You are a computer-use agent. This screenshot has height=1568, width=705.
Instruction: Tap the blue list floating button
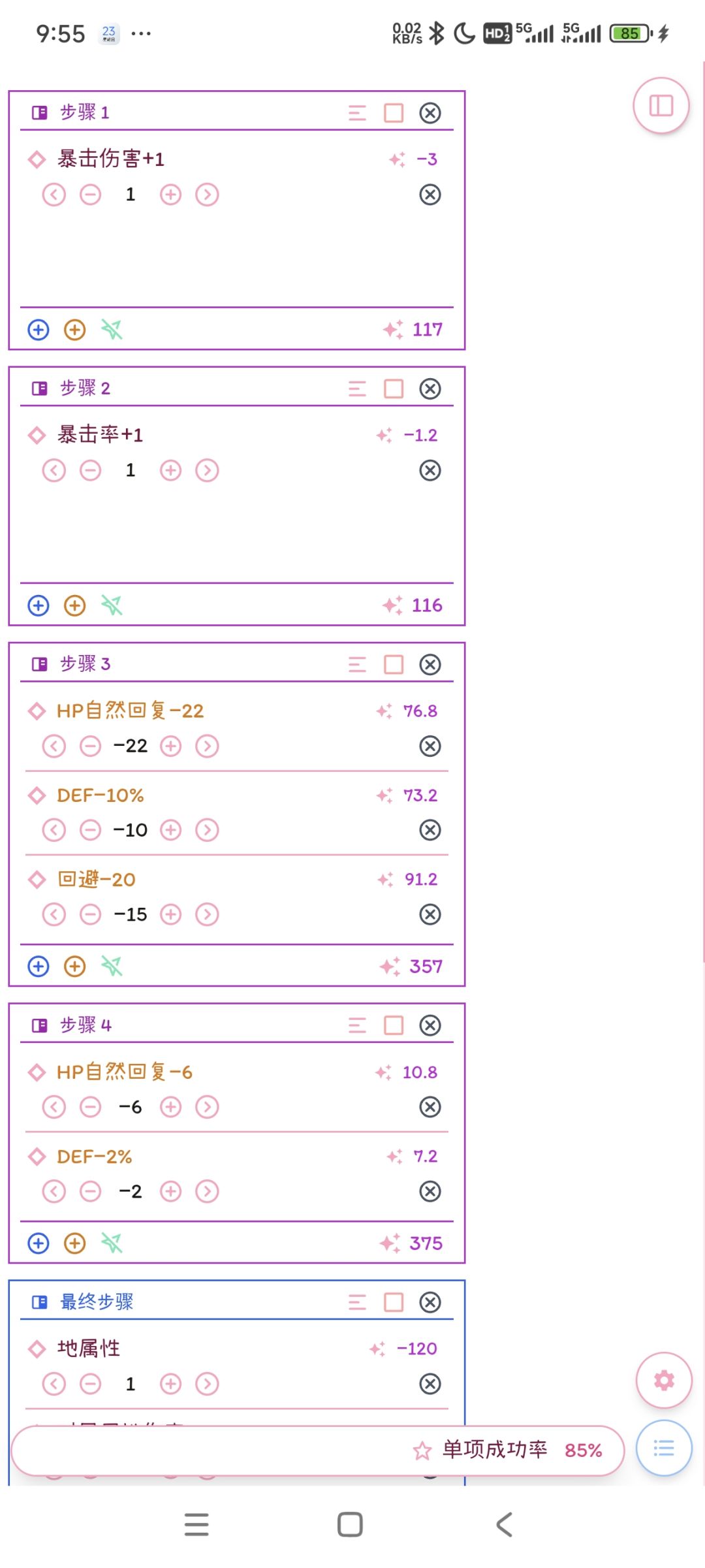click(x=663, y=1448)
